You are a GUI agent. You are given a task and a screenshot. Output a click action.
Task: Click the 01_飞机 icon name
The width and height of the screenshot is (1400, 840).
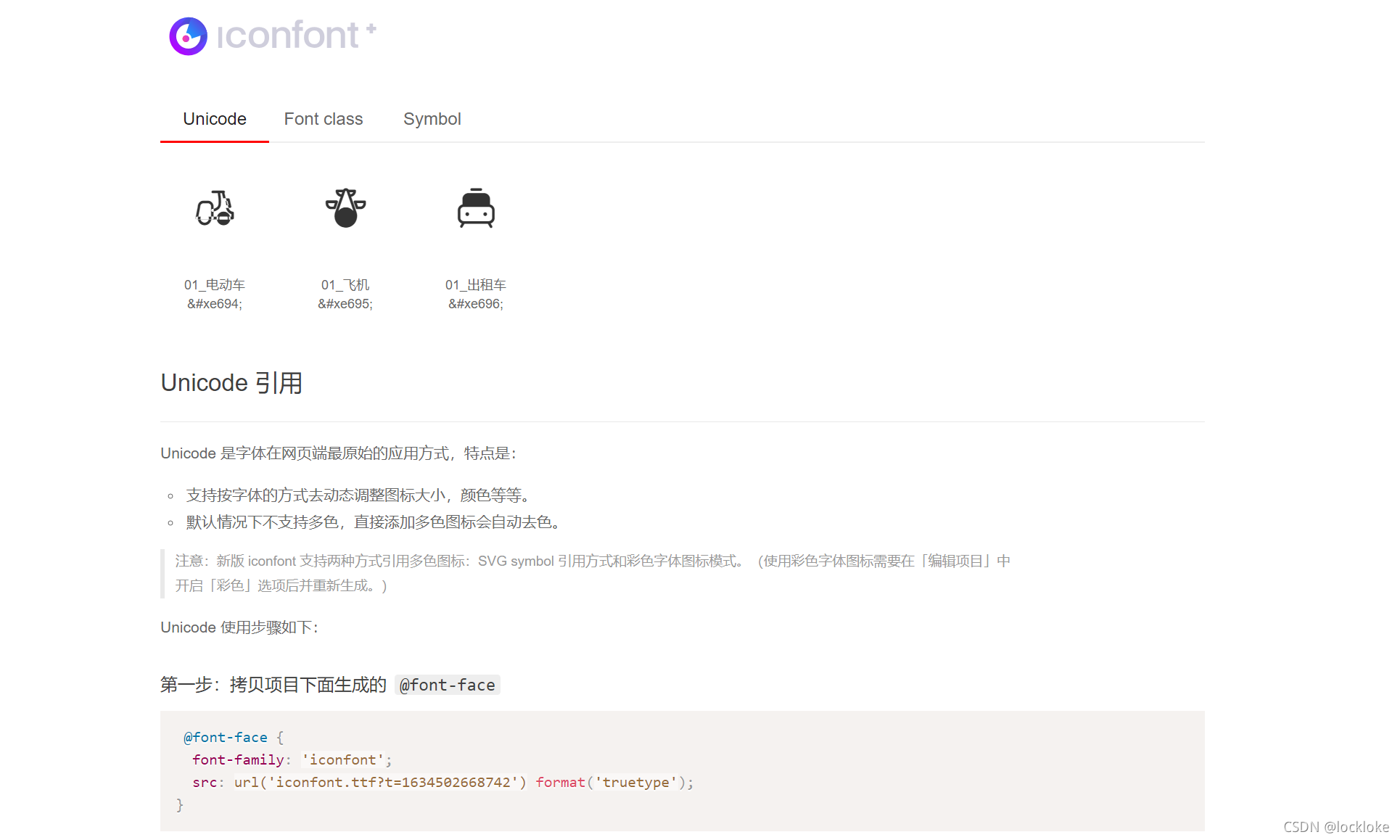(345, 285)
